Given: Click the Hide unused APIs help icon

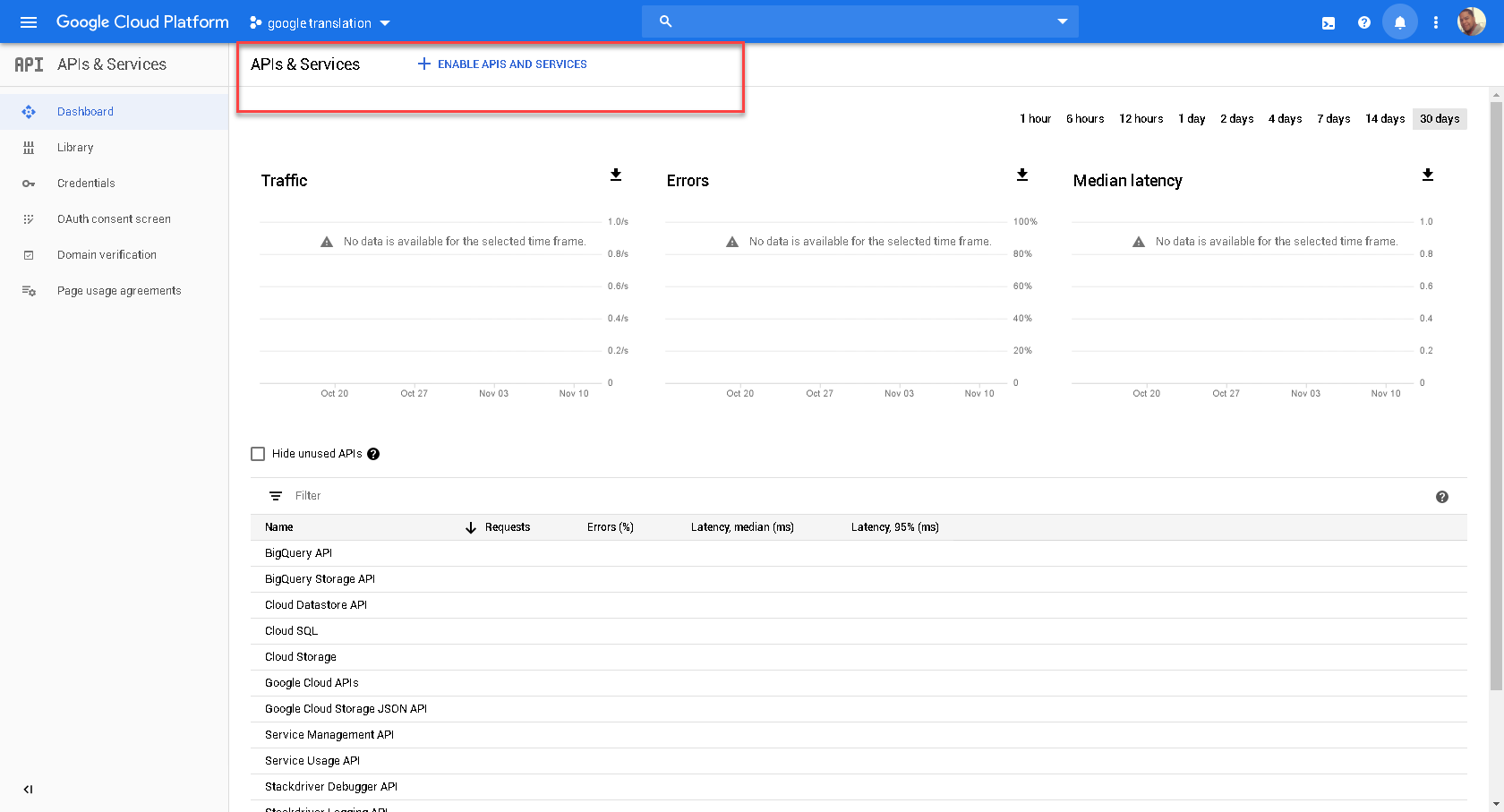Looking at the screenshot, I should [x=373, y=454].
